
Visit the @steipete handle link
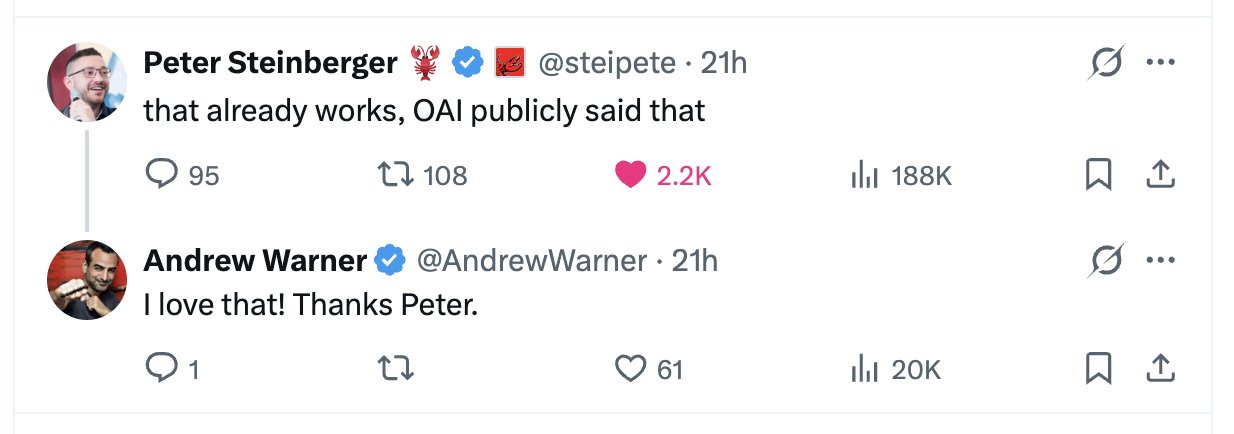607,63
